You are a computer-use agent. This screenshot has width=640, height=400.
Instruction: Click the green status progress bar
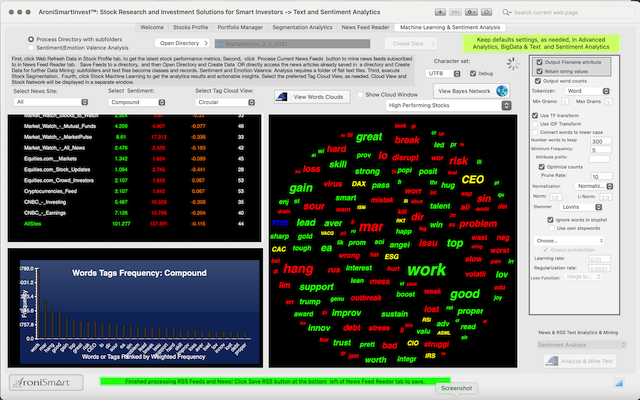275,381
